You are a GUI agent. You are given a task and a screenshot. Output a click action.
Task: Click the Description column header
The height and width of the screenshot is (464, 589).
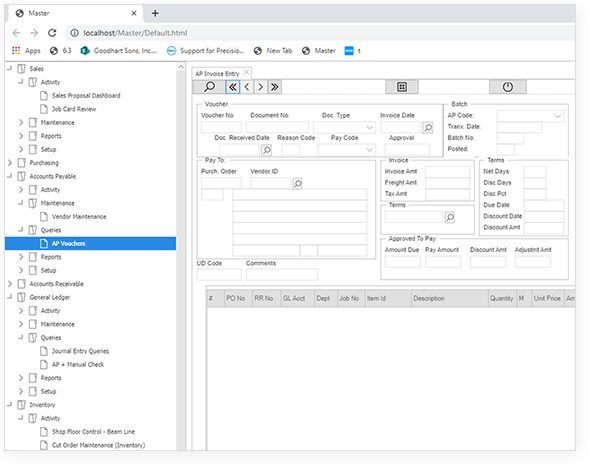450,299
